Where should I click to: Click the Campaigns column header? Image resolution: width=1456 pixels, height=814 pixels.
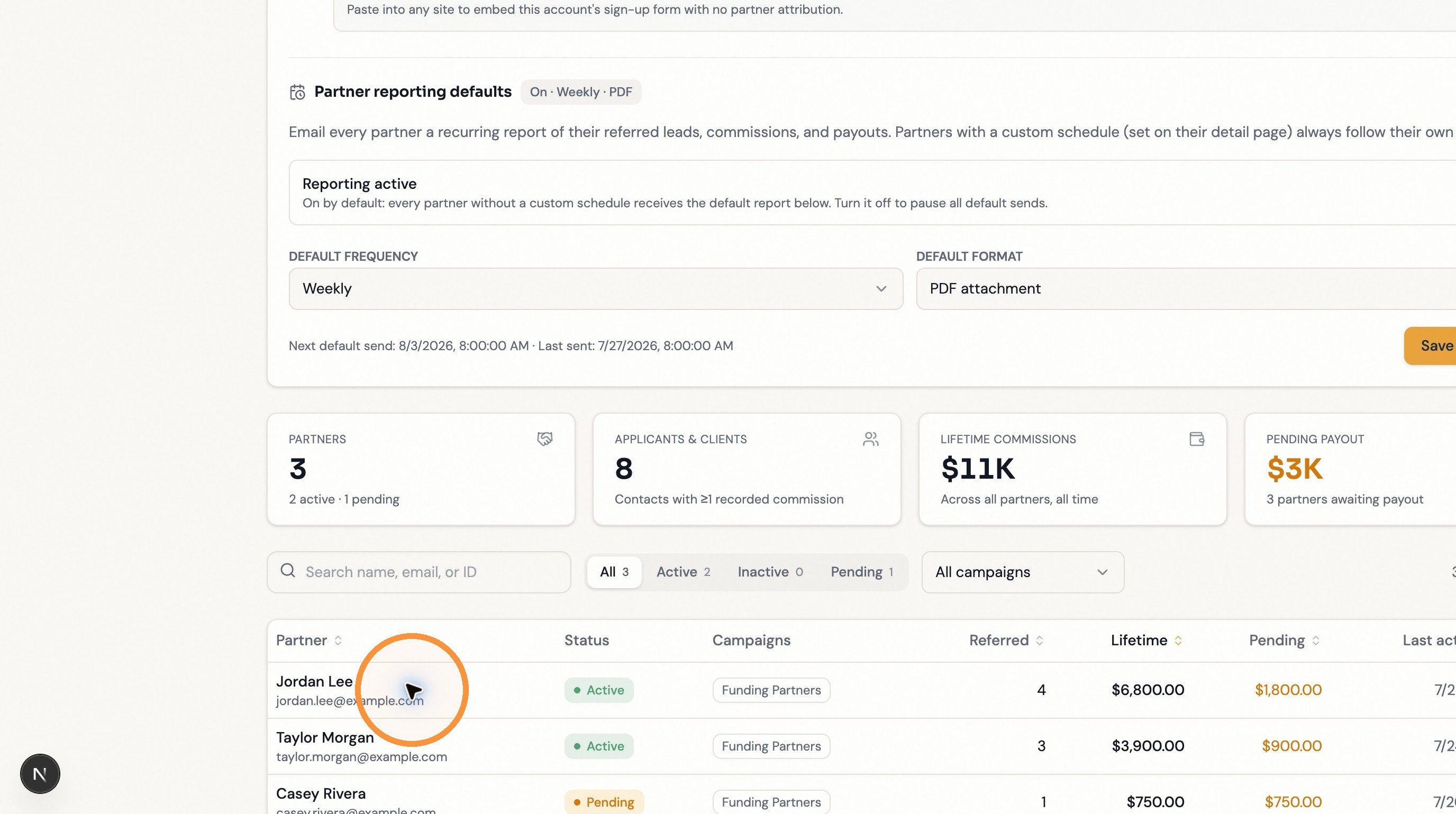pyautogui.click(x=751, y=640)
